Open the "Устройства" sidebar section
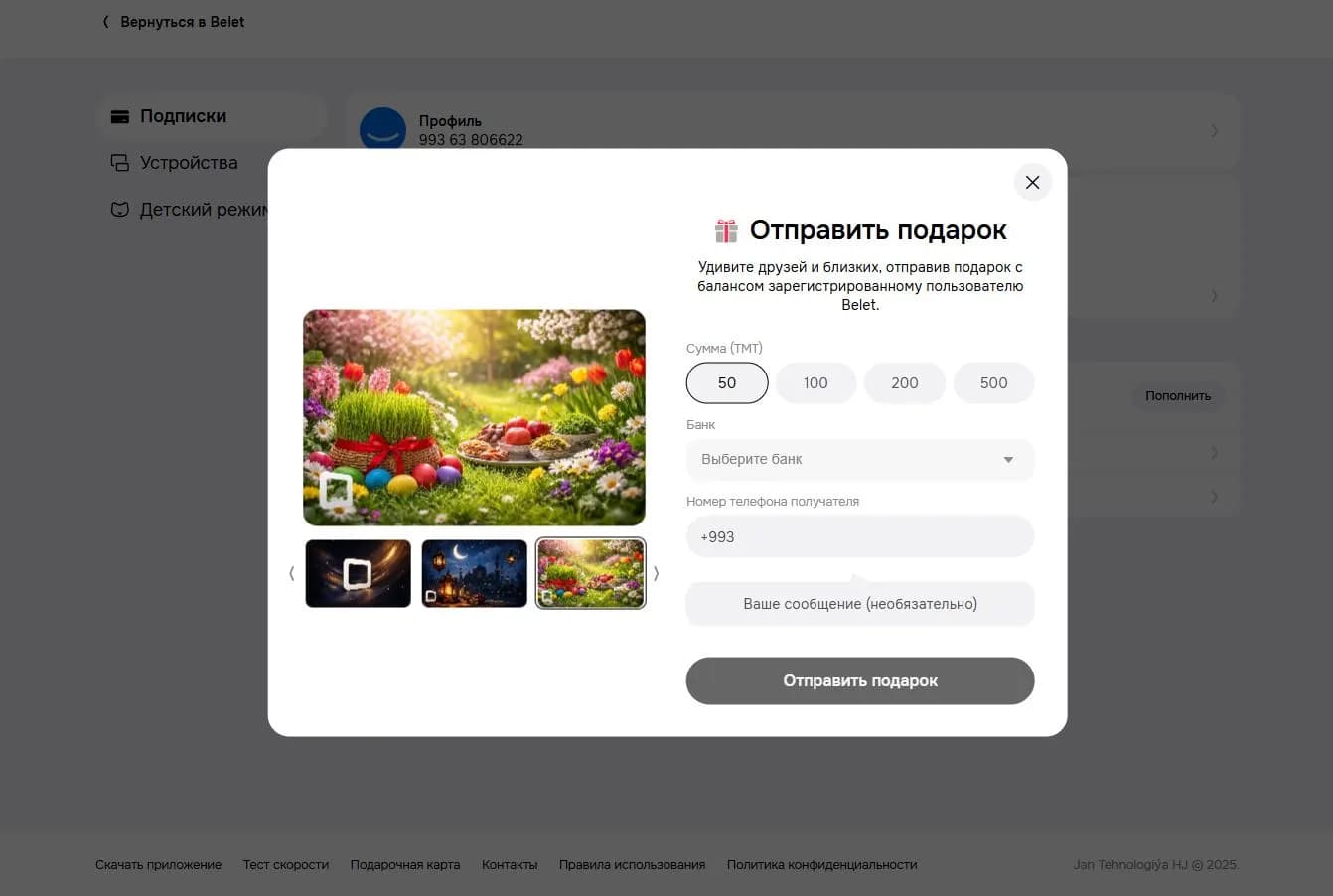The image size is (1333, 896). point(188,163)
